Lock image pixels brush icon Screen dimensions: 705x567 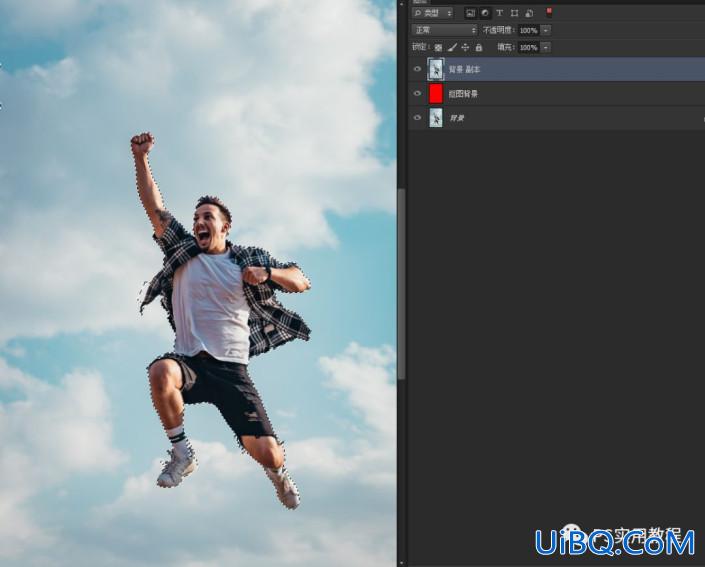point(452,47)
